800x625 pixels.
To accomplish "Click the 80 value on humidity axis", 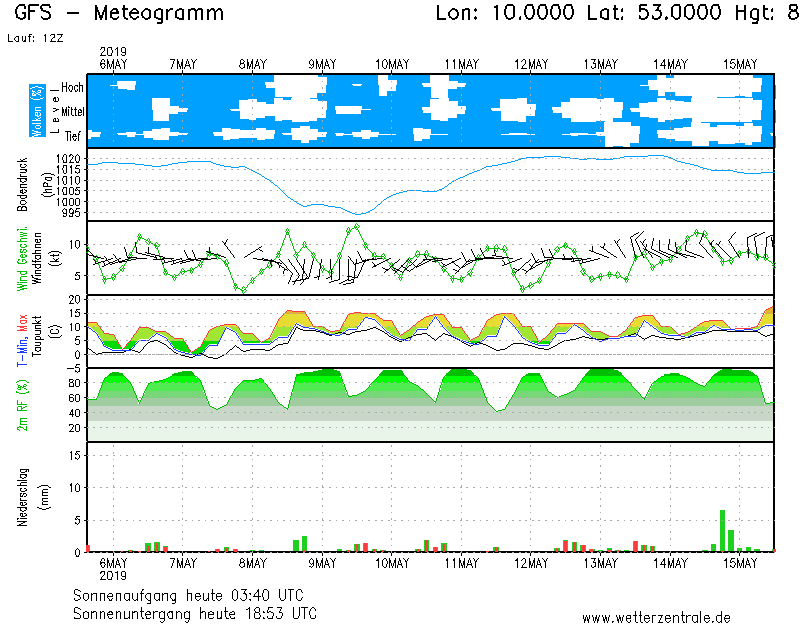I will tap(74, 383).
